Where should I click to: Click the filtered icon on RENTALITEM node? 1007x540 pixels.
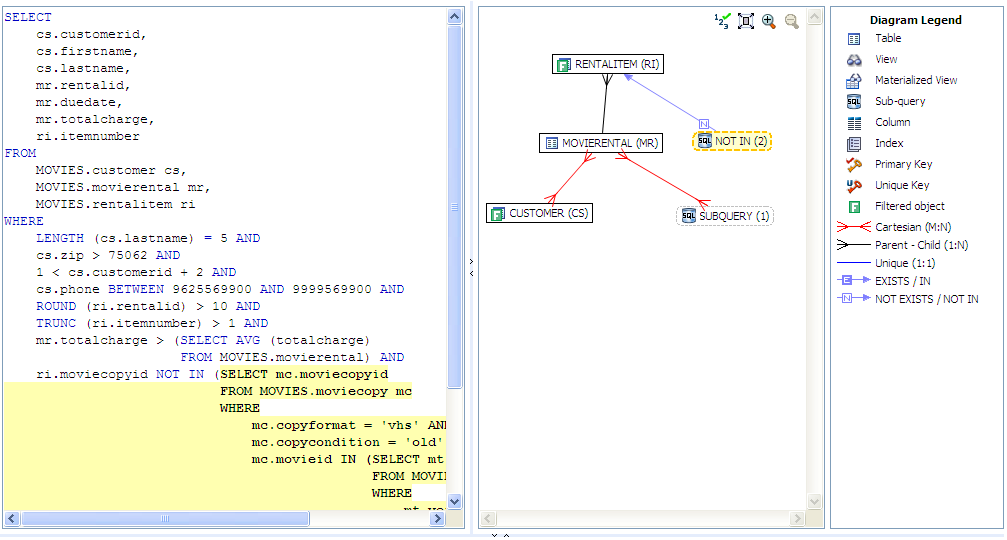(563, 65)
